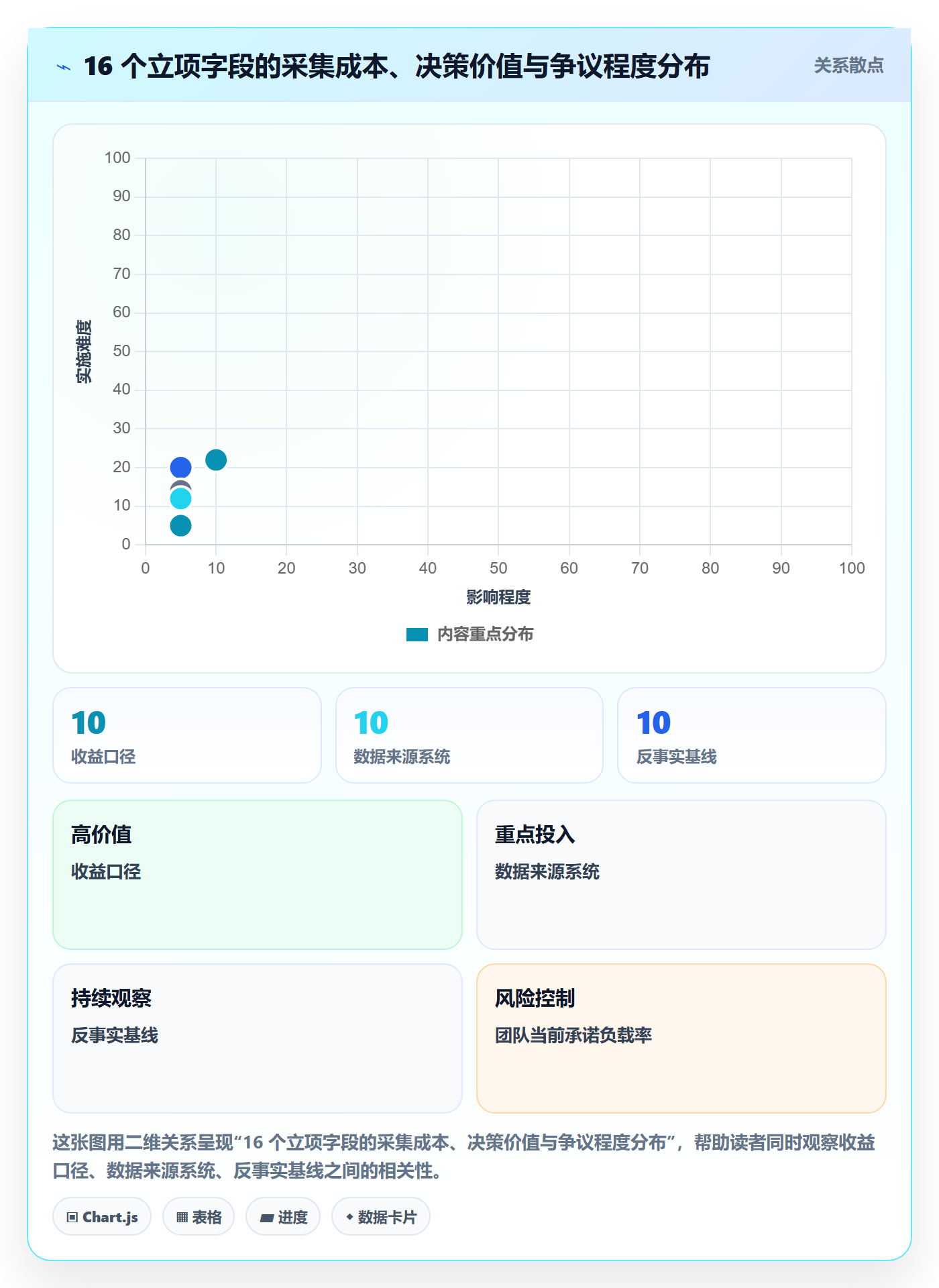This screenshot has height=1288, width=939.
Task: Toggle the 内容重点分布 legend swatch
Action: pos(417,635)
